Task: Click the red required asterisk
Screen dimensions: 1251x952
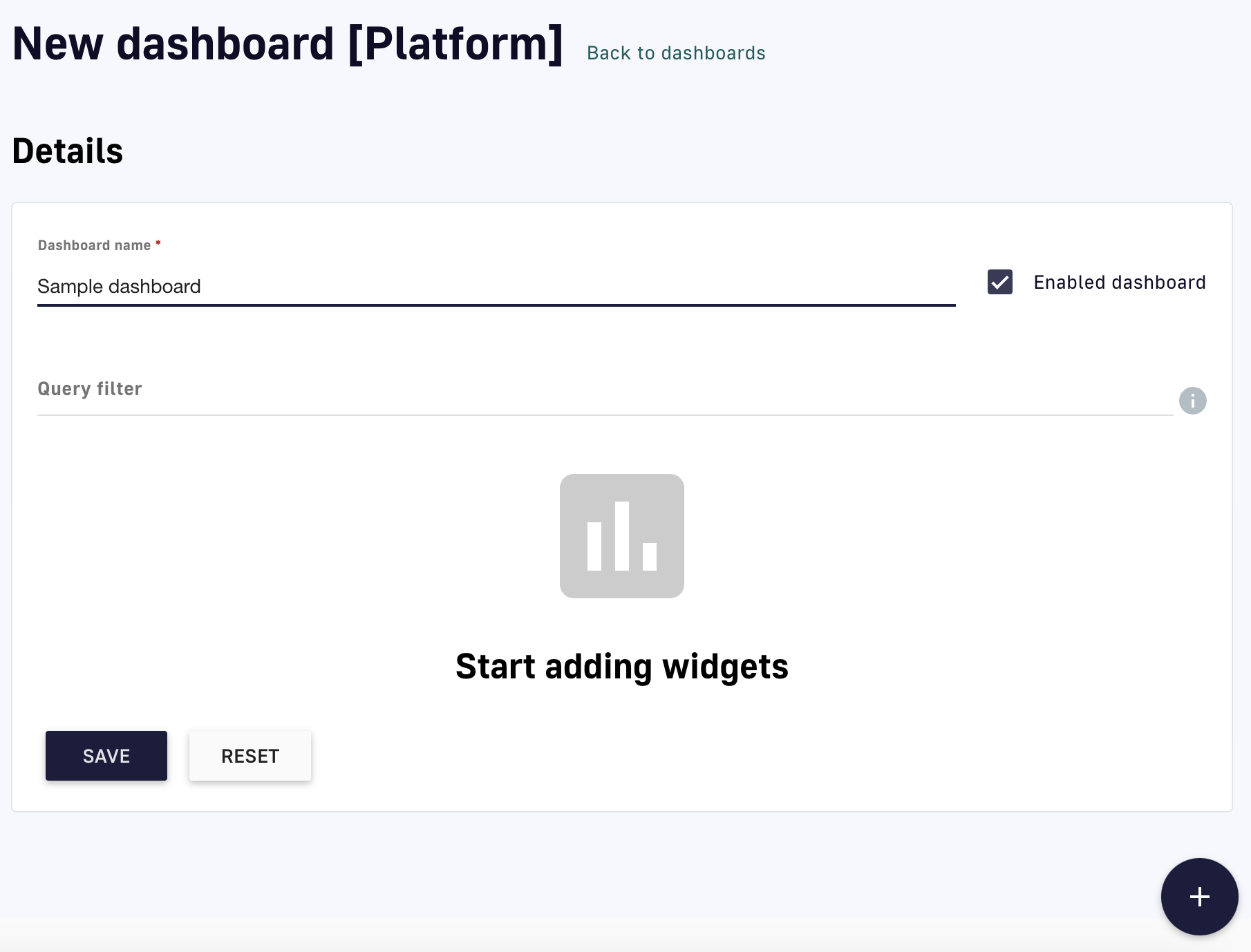Action: [158, 243]
